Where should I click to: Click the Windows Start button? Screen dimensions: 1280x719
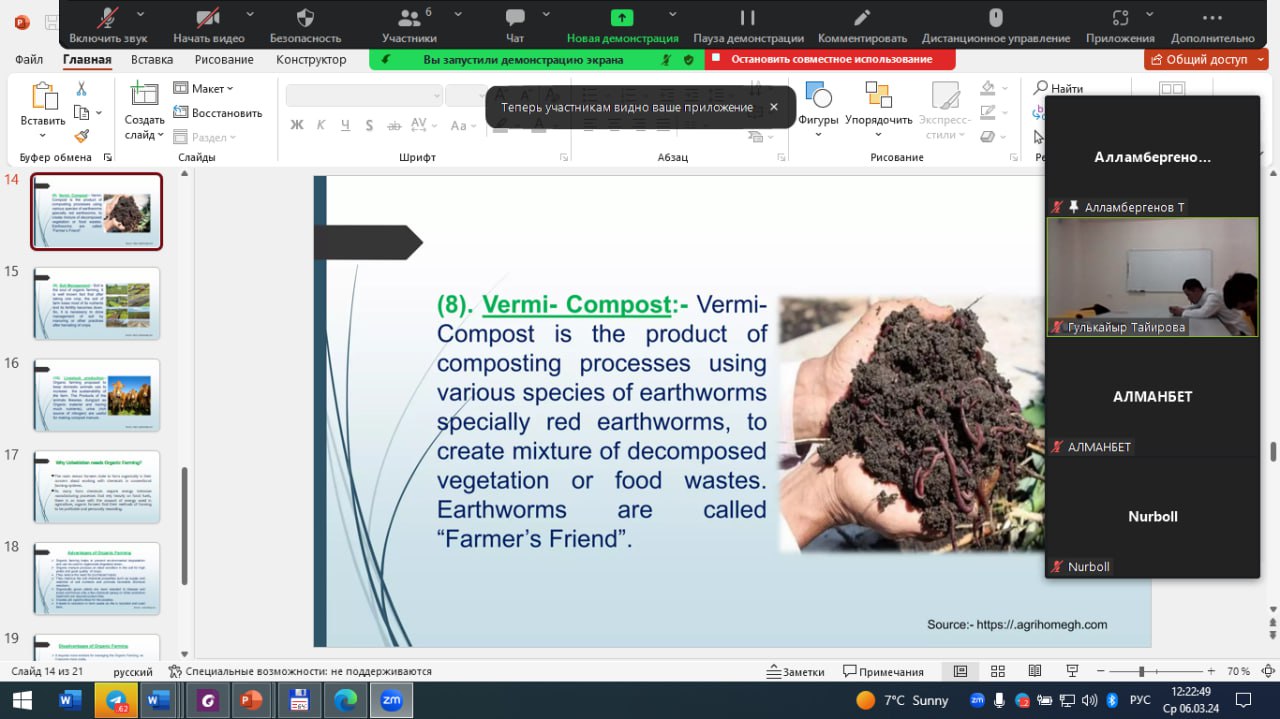click(x=21, y=701)
